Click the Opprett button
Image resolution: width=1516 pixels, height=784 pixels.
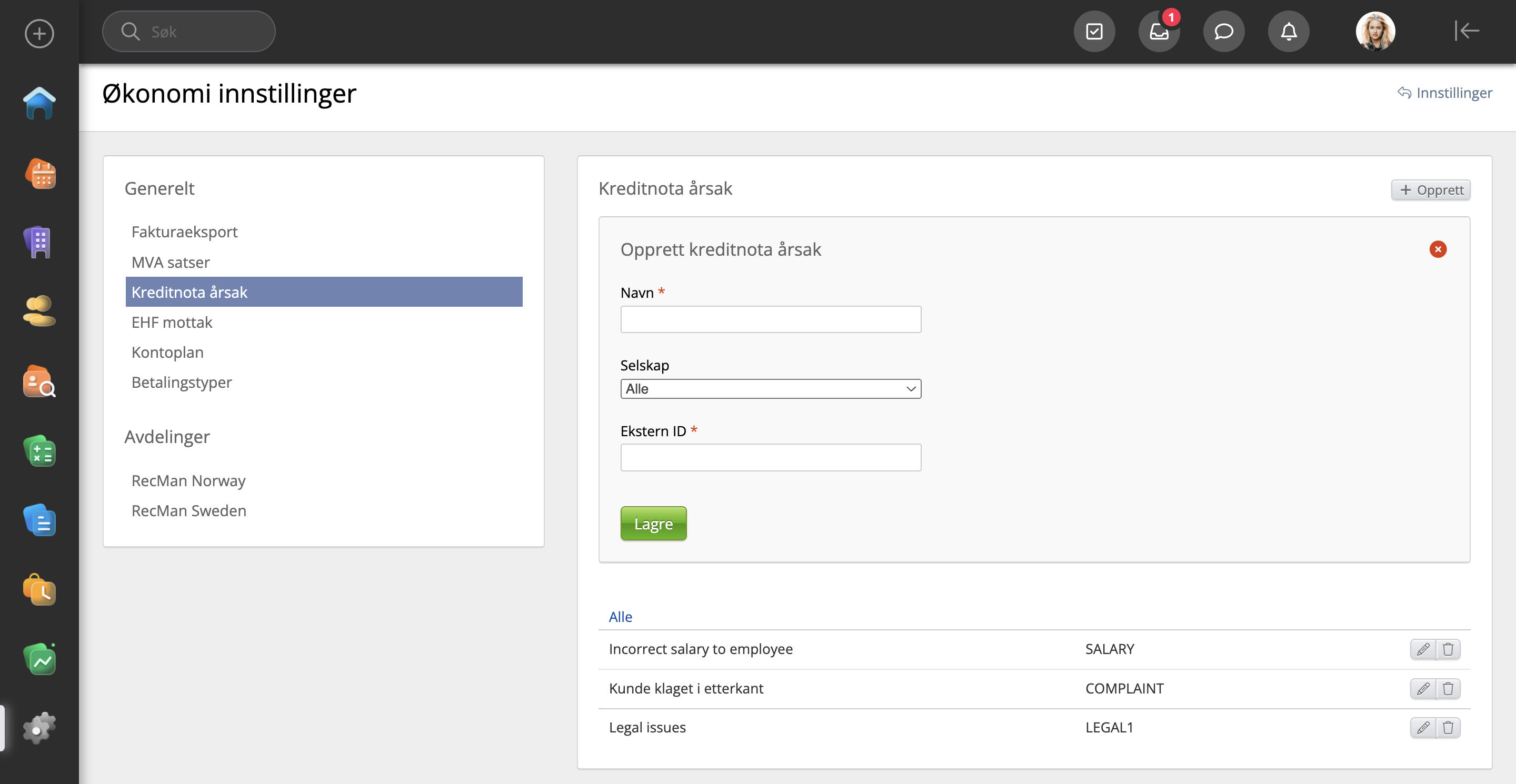pyautogui.click(x=1431, y=190)
